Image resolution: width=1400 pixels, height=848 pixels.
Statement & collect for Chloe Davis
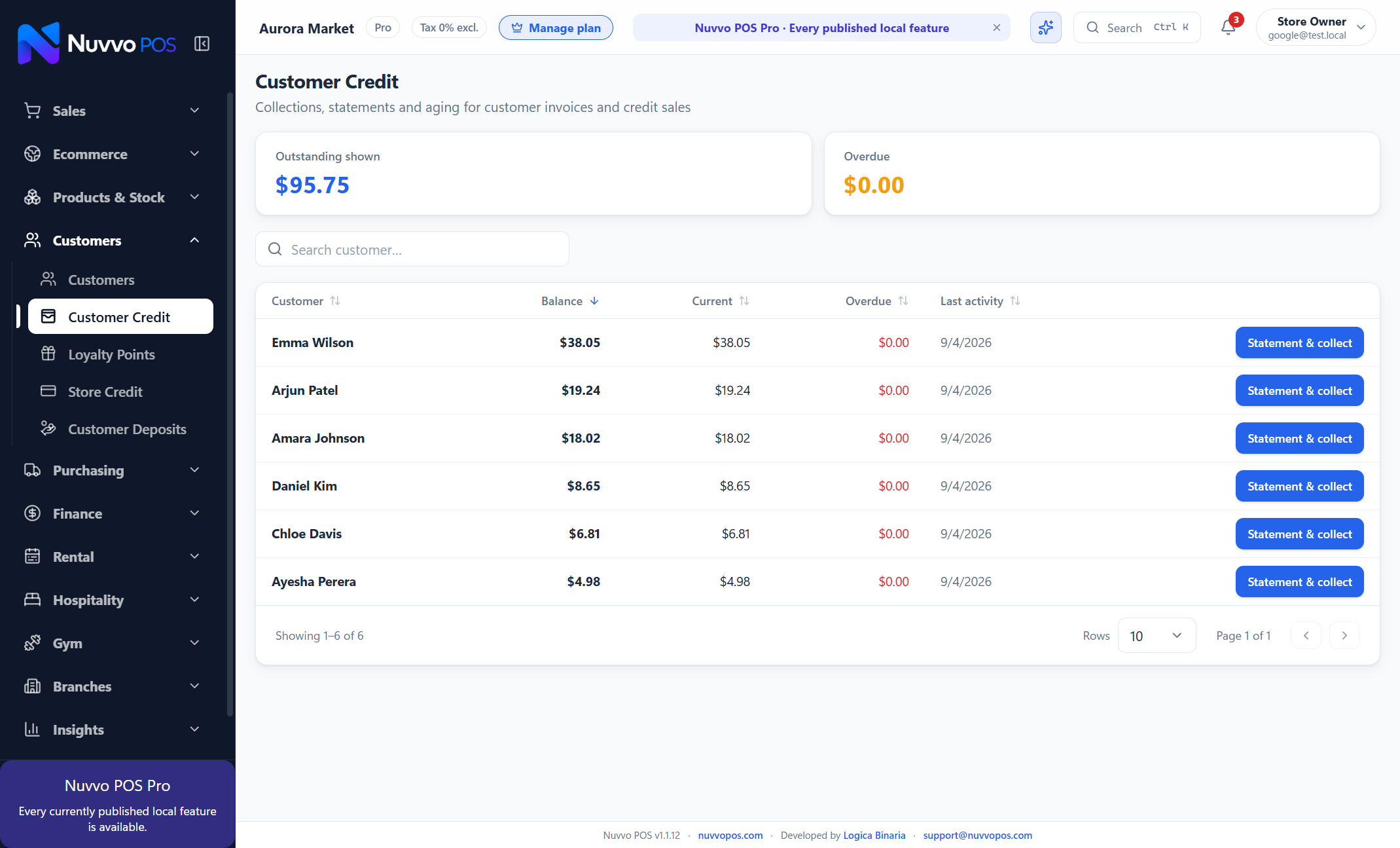pyautogui.click(x=1299, y=534)
